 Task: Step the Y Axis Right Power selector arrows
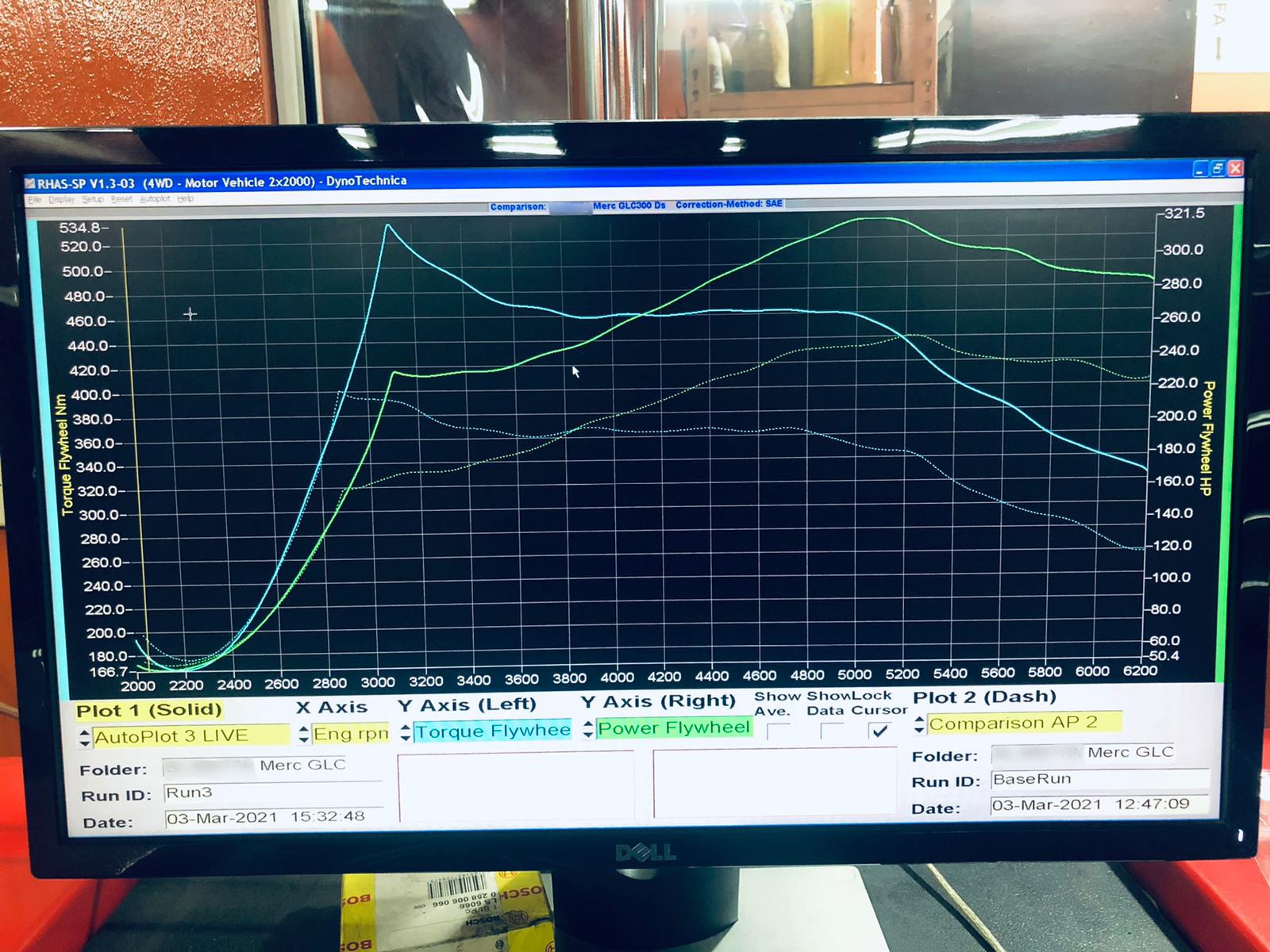588,729
